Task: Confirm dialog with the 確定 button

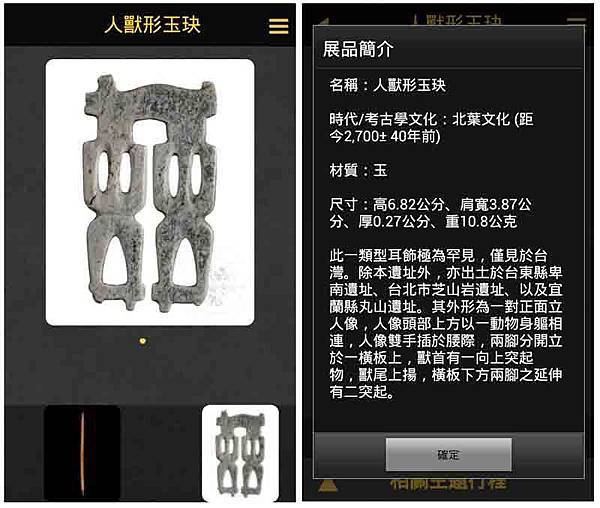Action: click(x=448, y=454)
